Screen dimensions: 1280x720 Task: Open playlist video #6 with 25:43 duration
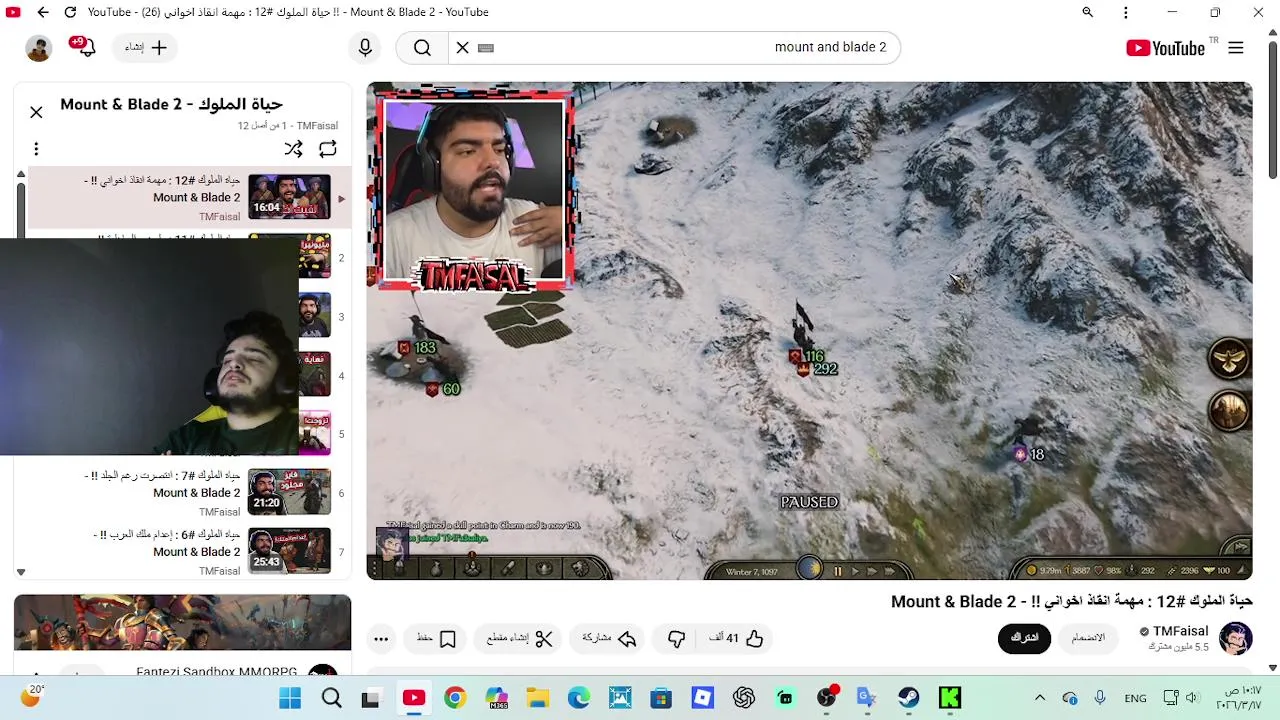[x=289, y=551]
